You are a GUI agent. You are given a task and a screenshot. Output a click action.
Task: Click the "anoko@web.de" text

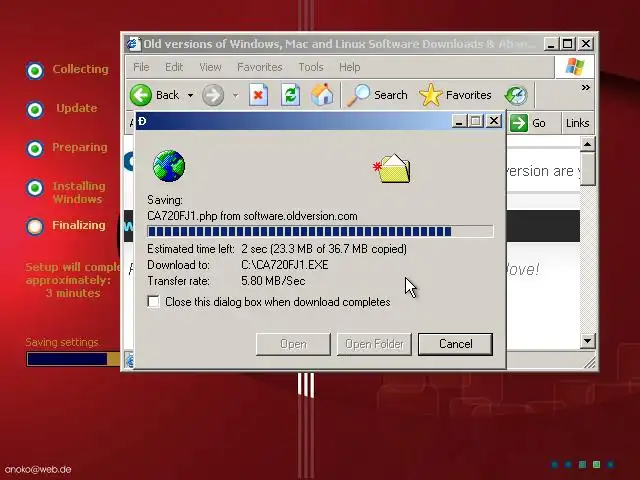click(x=38, y=469)
